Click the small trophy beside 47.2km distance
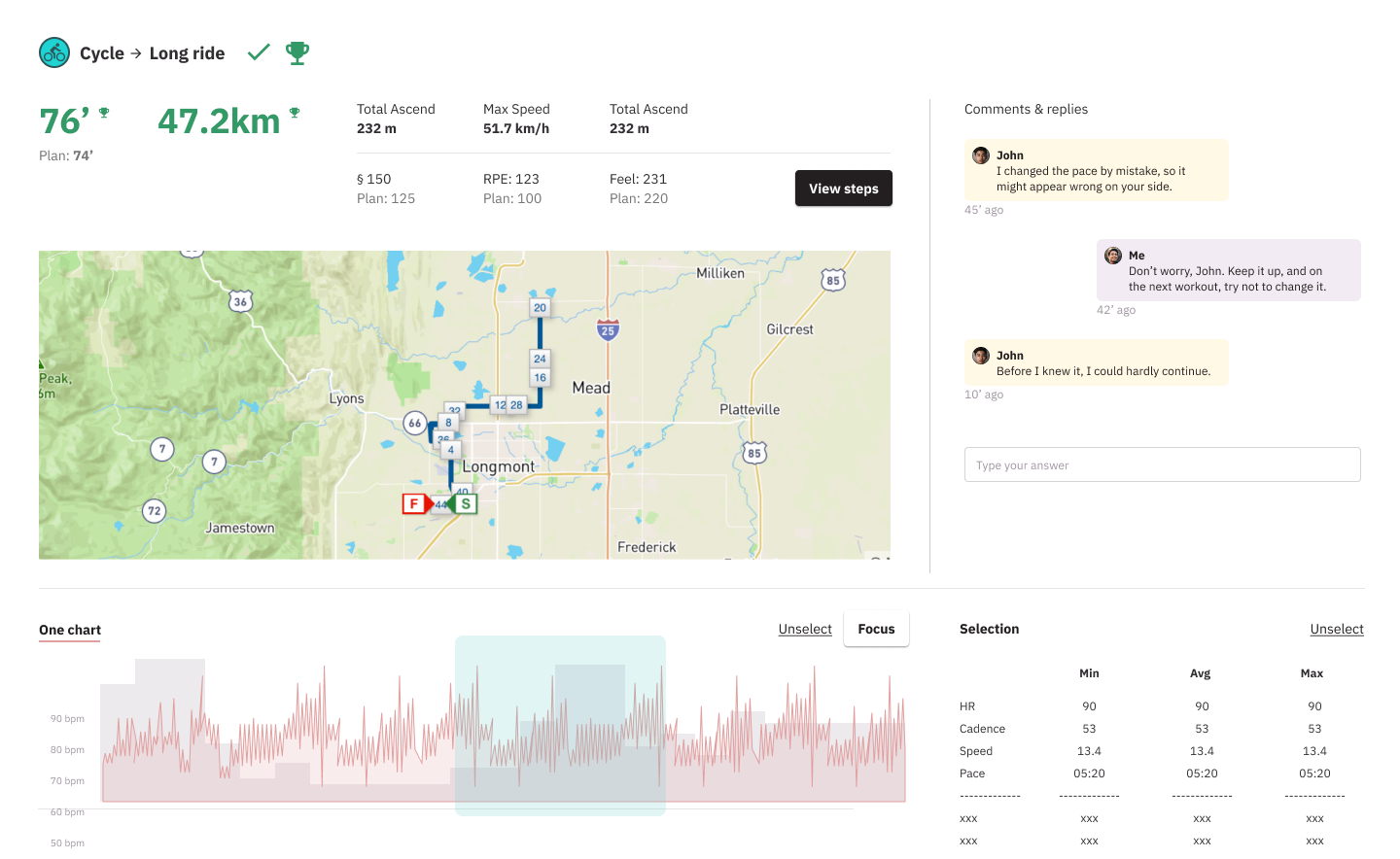This screenshot has height=859, width=1400. (295, 113)
